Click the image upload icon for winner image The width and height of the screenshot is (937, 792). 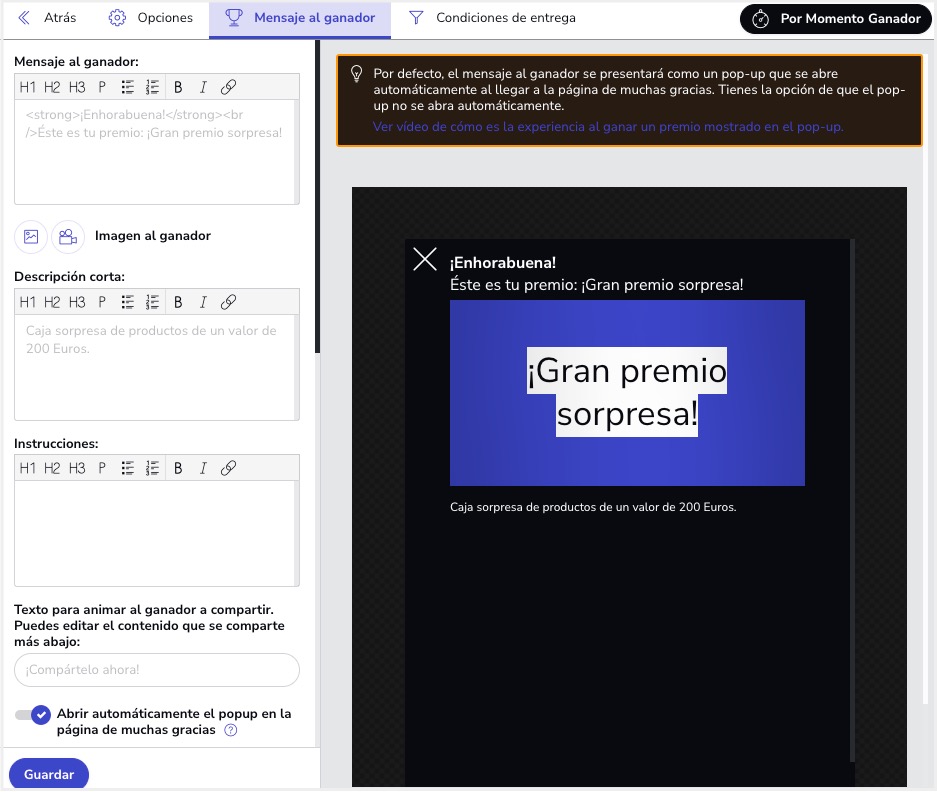pyautogui.click(x=31, y=237)
